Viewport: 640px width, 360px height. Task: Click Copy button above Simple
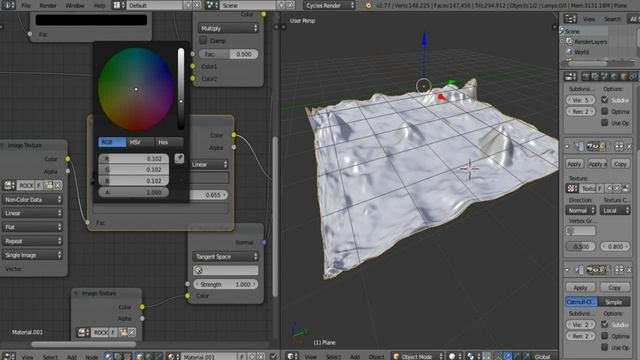614,287
